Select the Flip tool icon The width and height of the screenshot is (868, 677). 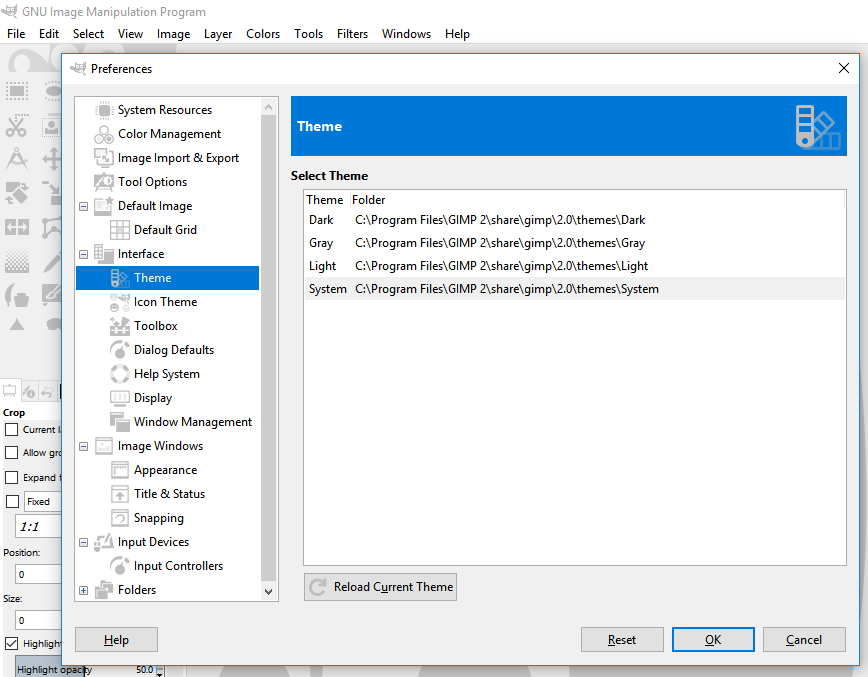point(17,227)
